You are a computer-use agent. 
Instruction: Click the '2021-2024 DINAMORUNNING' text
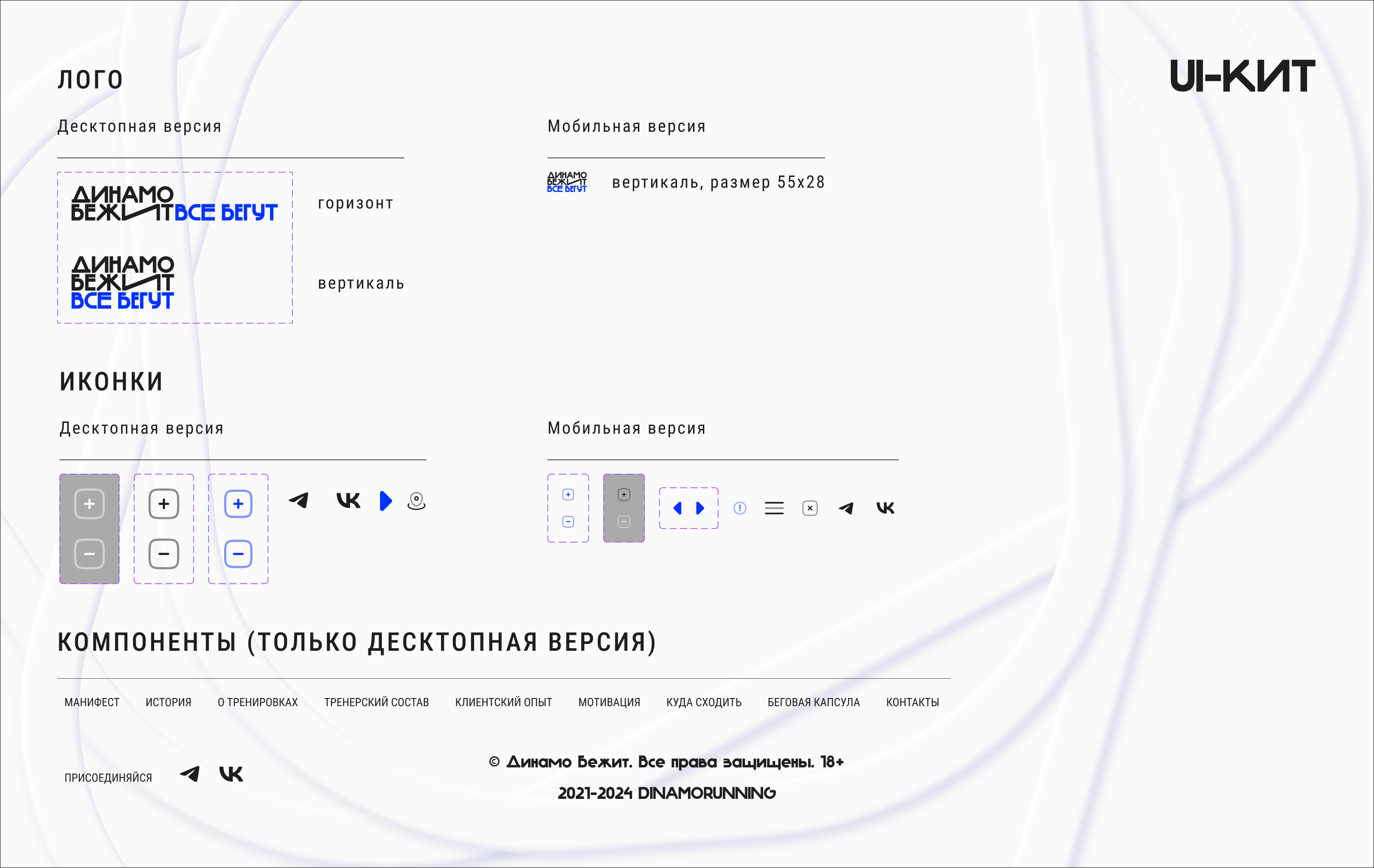coord(666,793)
